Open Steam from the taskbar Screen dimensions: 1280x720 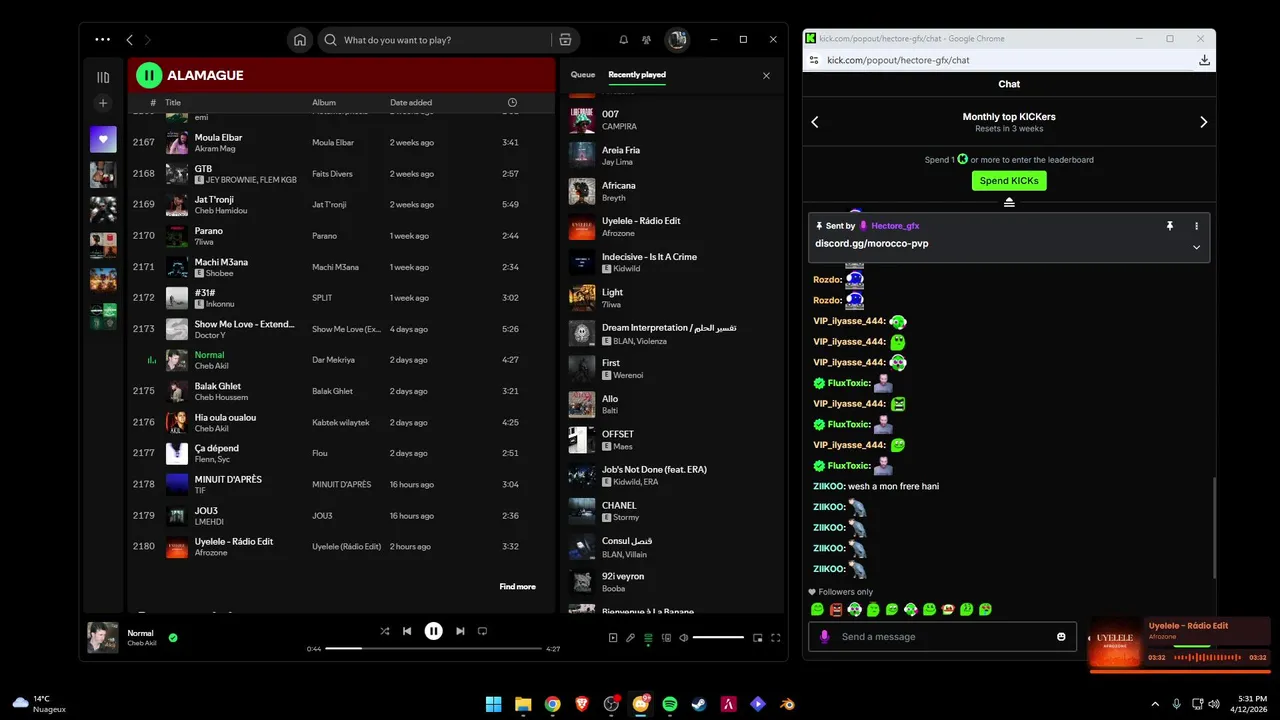point(699,704)
